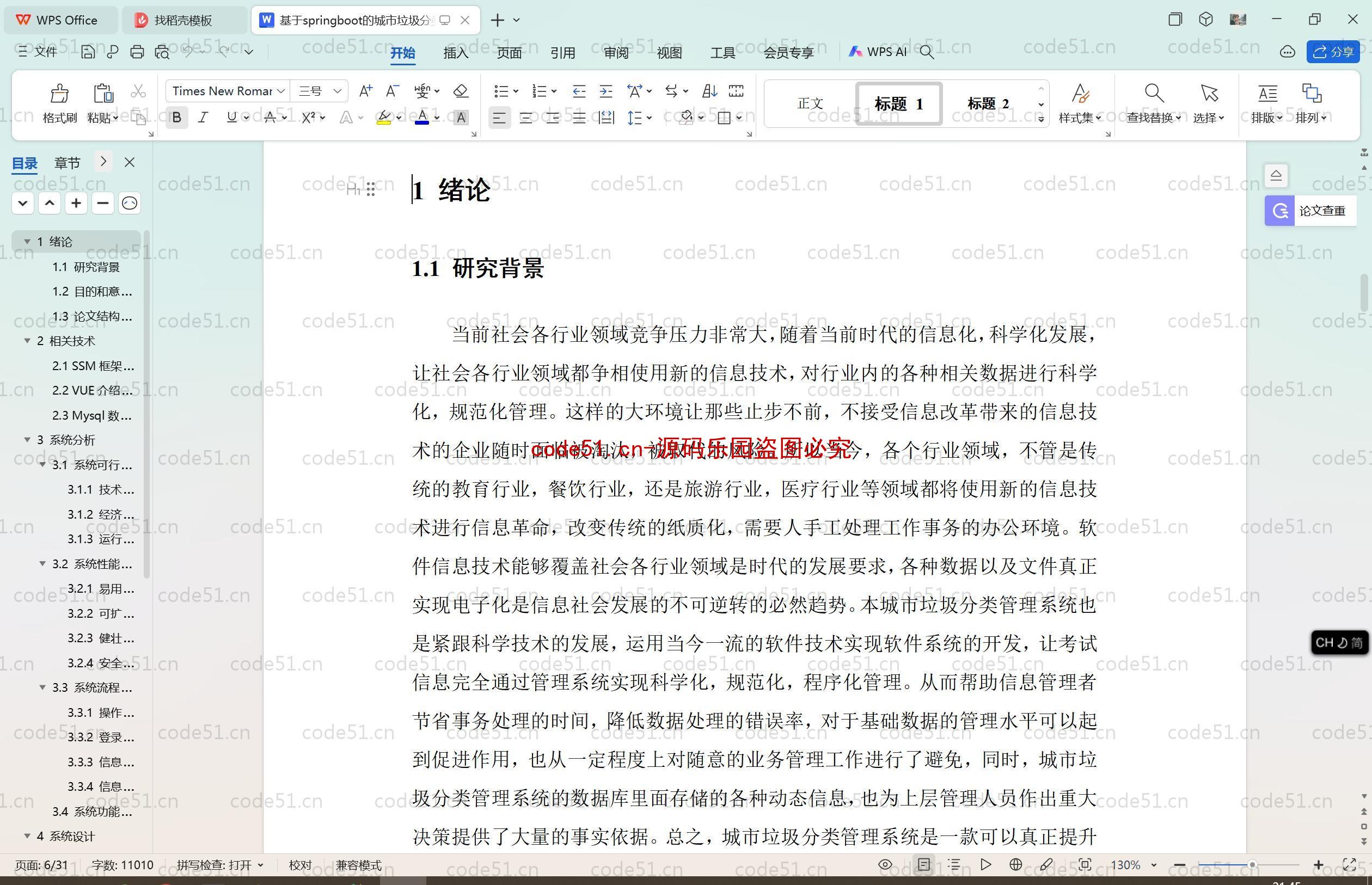
Task: Toggle Strikethrough formatting
Action: tap(270, 118)
